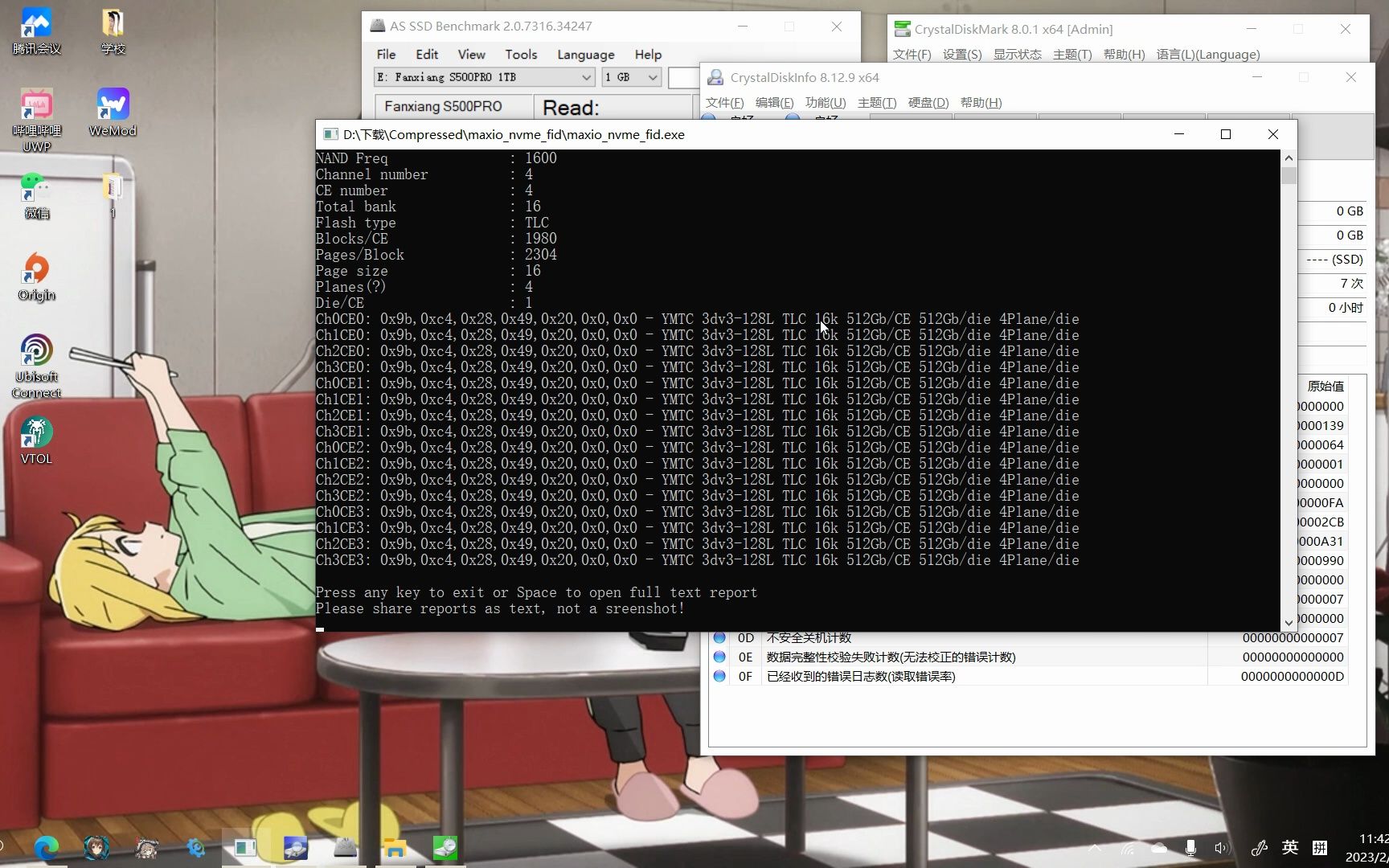Open 文件(F) menu in CrystalDiskInfo

click(x=724, y=103)
